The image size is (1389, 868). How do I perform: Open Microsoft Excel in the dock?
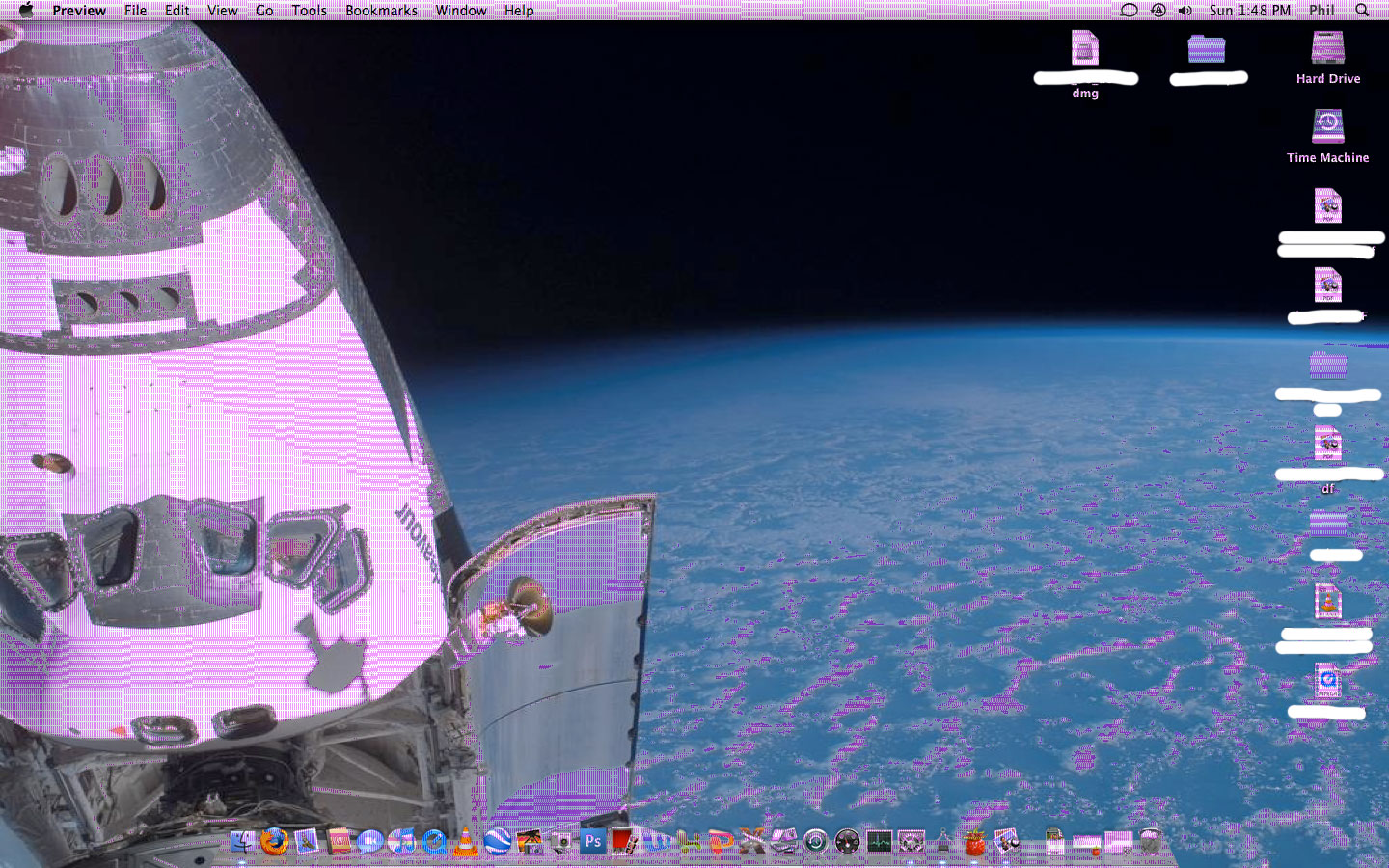[689, 842]
